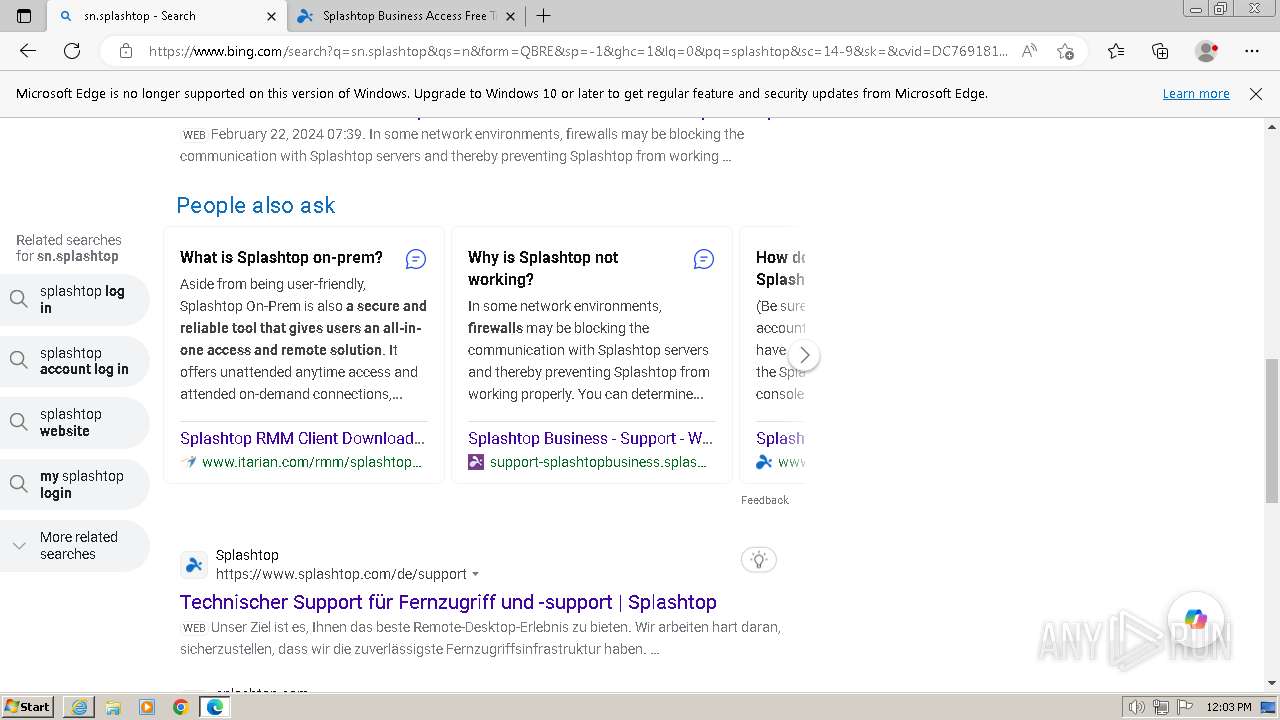Open the Collections panel
This screenshot has width=1280, height=720.
[1160, 51]
